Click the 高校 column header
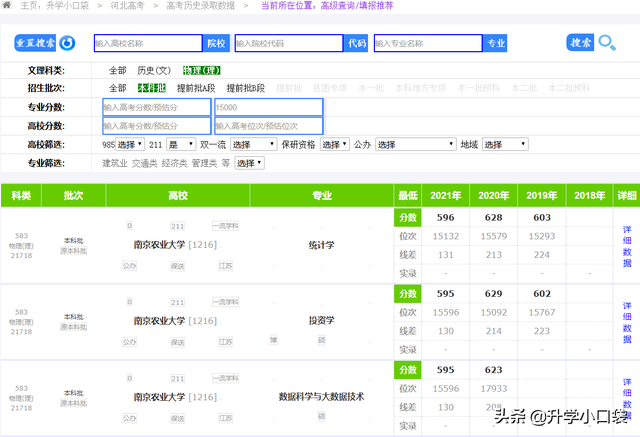Screen dimensions: 640x437 [x=178, y=195]
